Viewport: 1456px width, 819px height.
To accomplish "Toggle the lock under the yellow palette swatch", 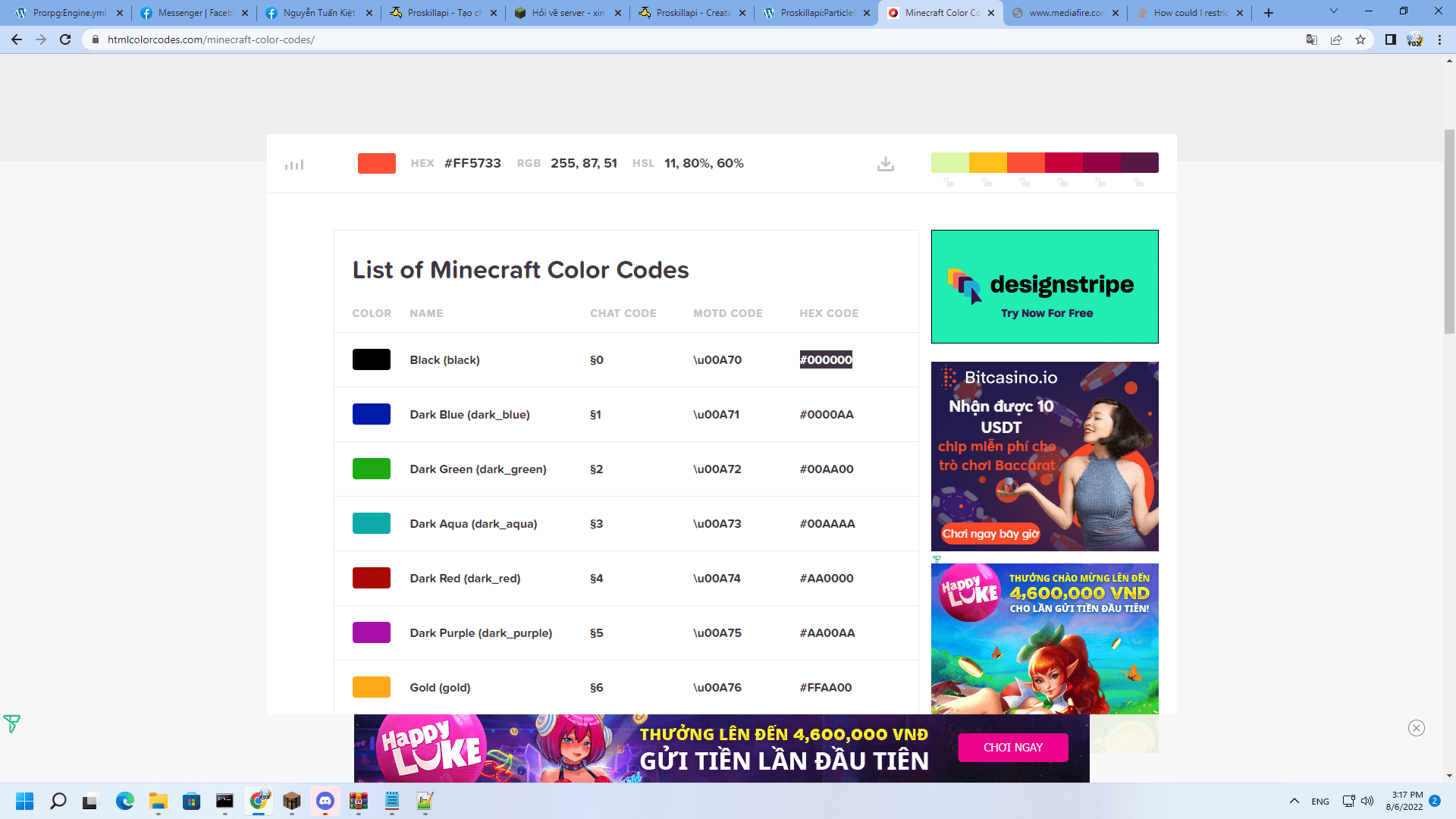I will 987,183.
